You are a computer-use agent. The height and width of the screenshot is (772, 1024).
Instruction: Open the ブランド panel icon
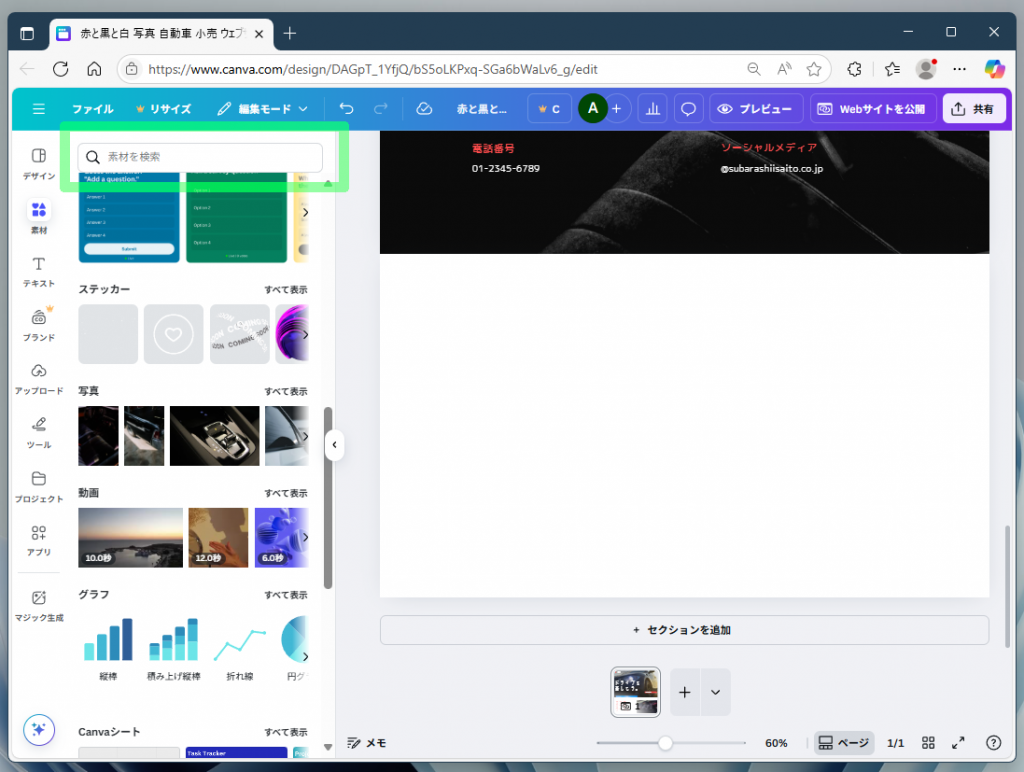pyautogui.click(x=39, y=324)
